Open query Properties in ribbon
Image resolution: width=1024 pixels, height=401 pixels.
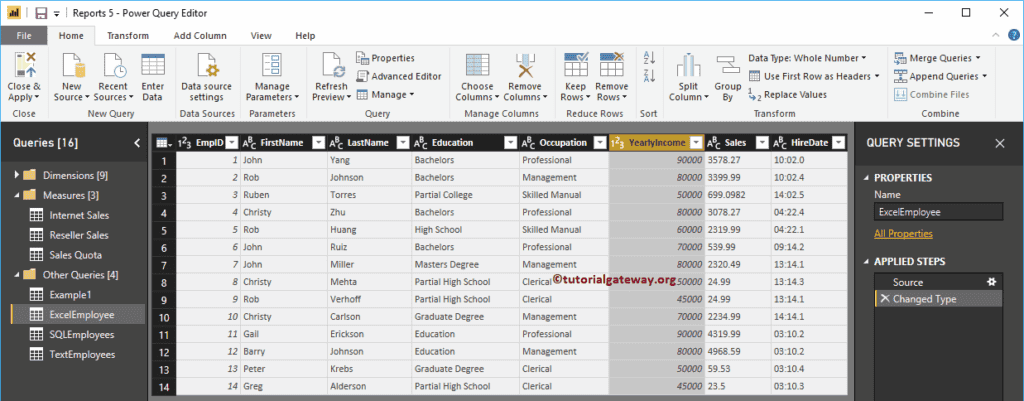pos(385,58)
